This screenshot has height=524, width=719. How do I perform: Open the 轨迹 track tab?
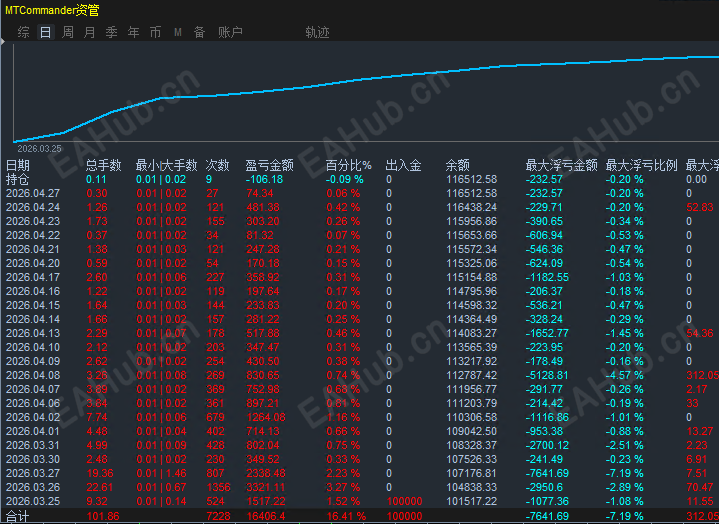click(x=317, y=32)
